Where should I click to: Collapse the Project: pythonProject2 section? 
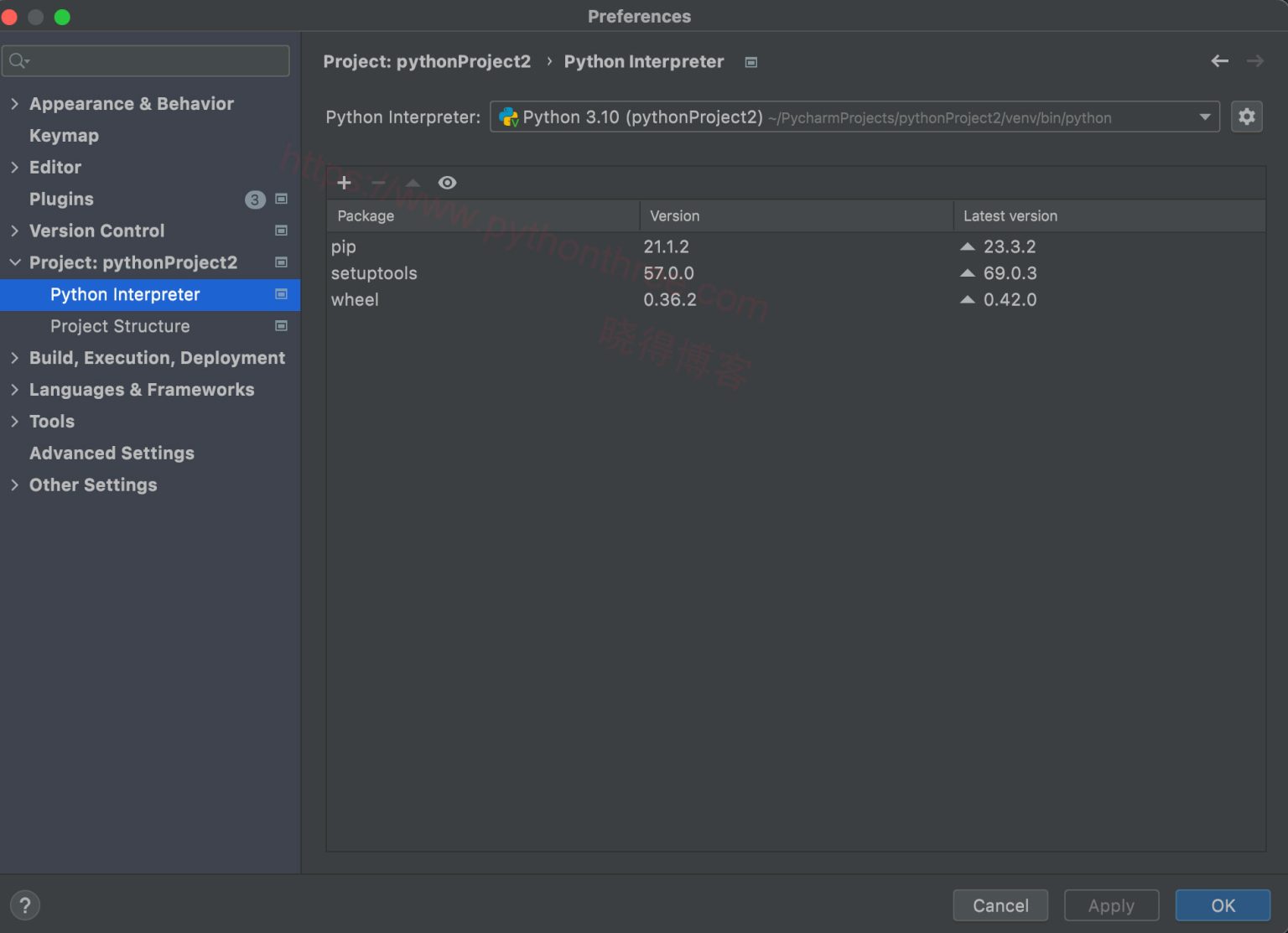14,262
